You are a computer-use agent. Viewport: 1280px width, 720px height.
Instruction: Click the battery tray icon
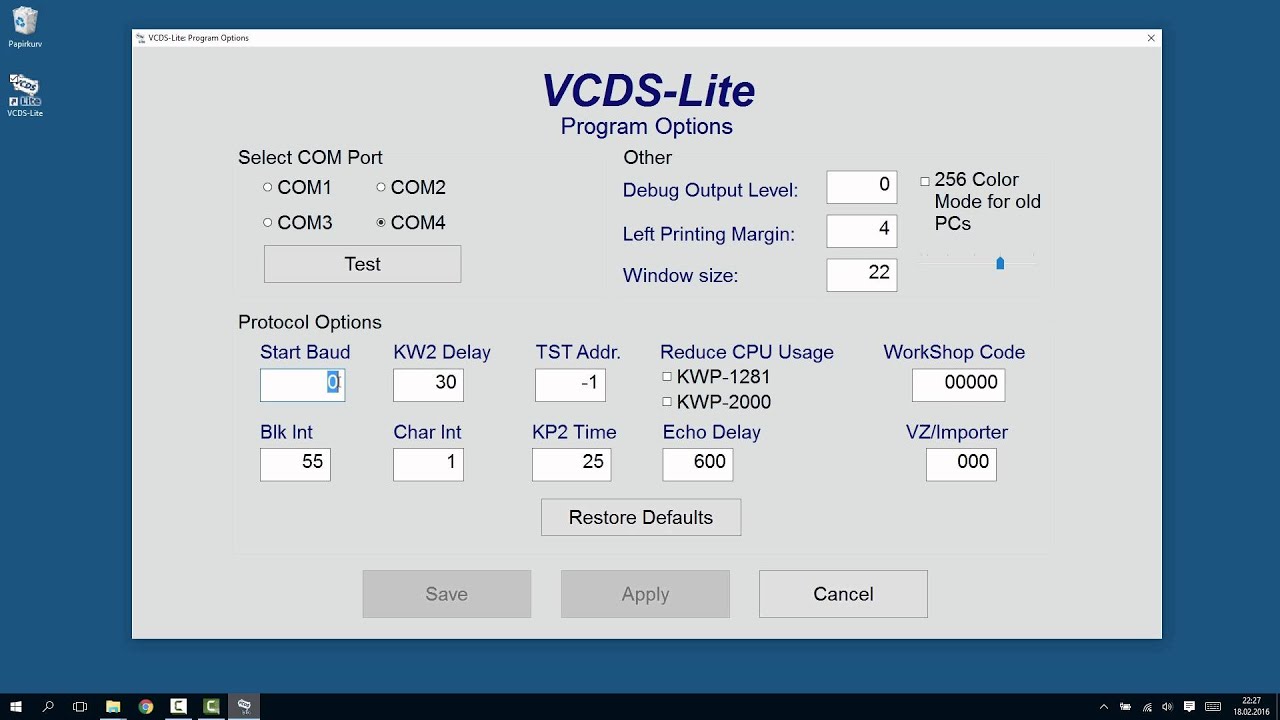(1126, 707)
